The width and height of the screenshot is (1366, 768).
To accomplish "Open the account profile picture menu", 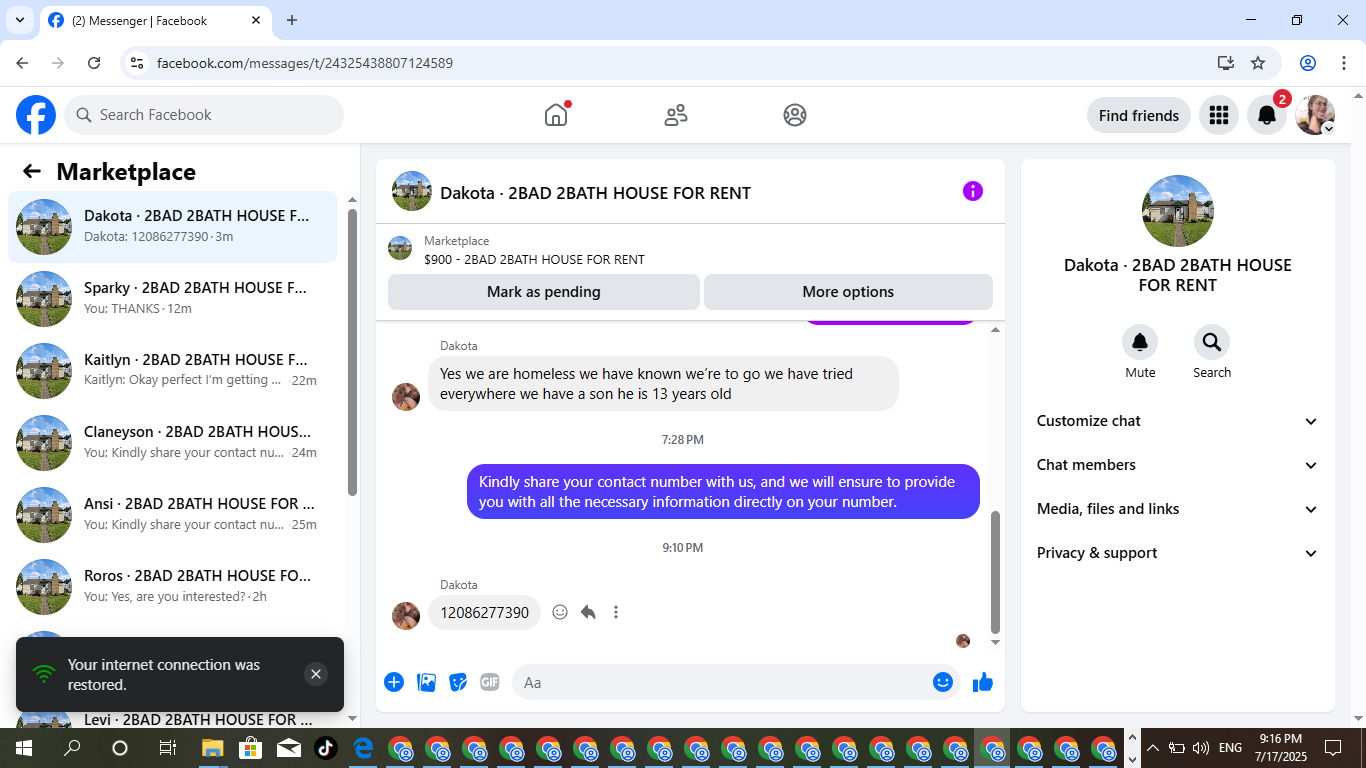I will tap(1315, 115).
